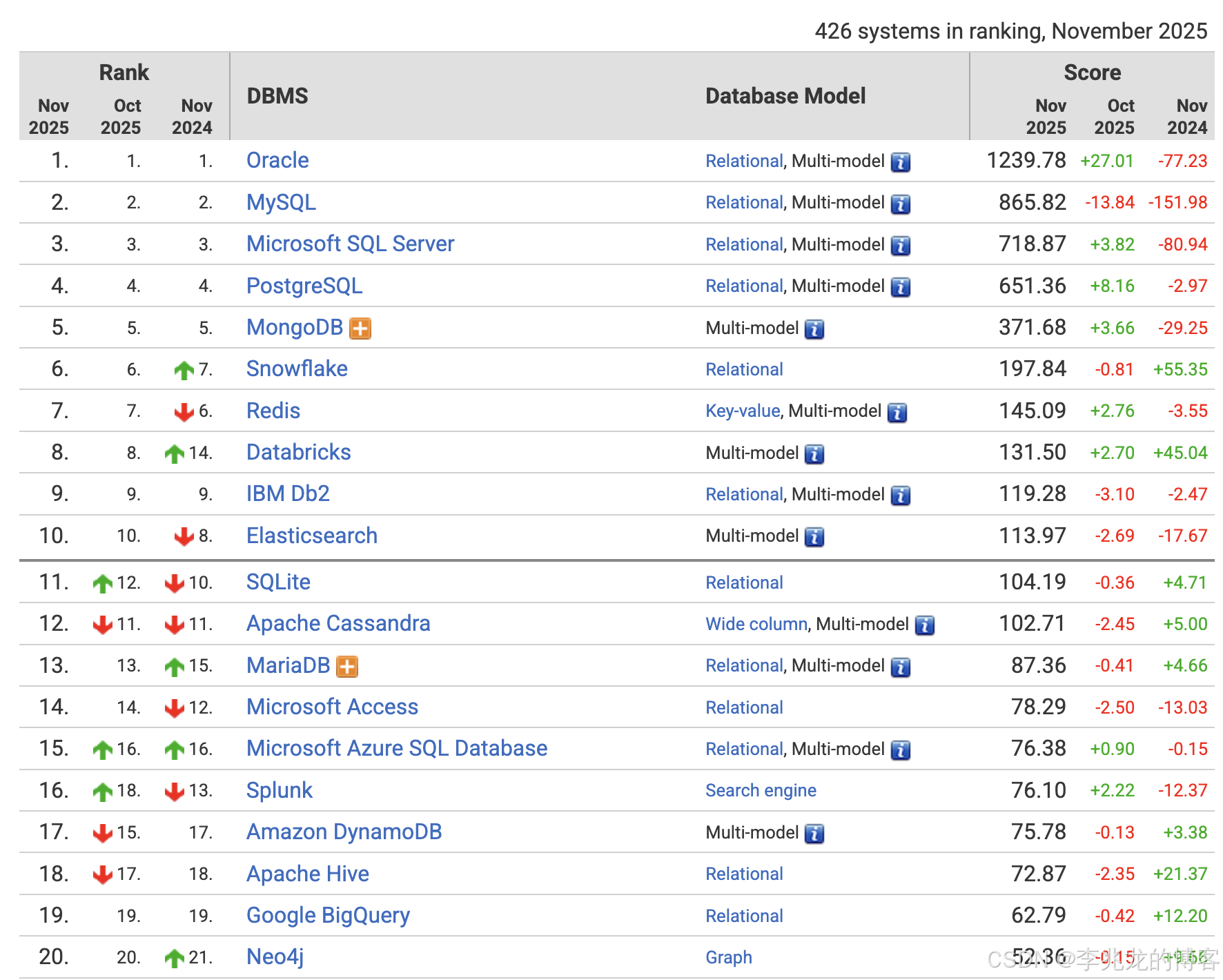The width and height of the screenshot is (1223, 980).
Task: Click Graph model link for Neo4j
Action: (x=729, y=957)
